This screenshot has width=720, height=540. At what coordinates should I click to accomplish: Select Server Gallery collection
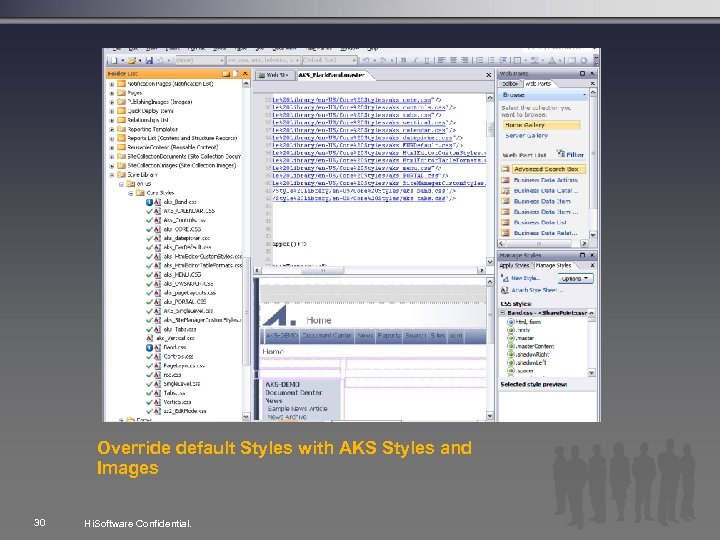click(x=526, y=135)
